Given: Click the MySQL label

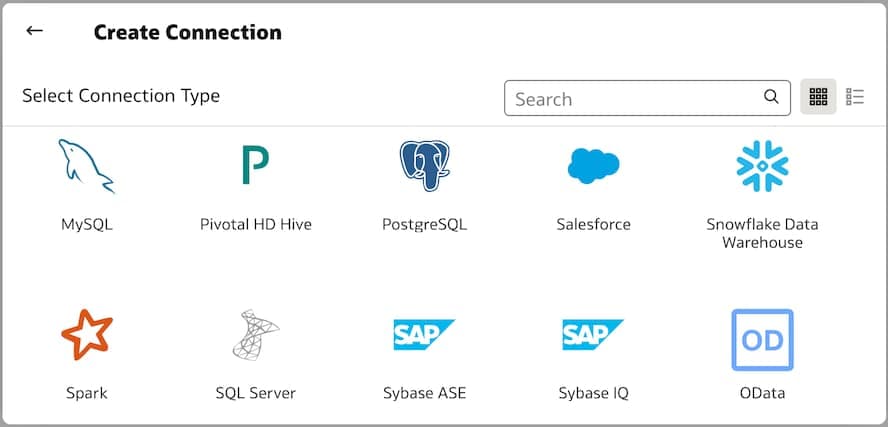Looking at the screenshot, I should tap(86, 224).
